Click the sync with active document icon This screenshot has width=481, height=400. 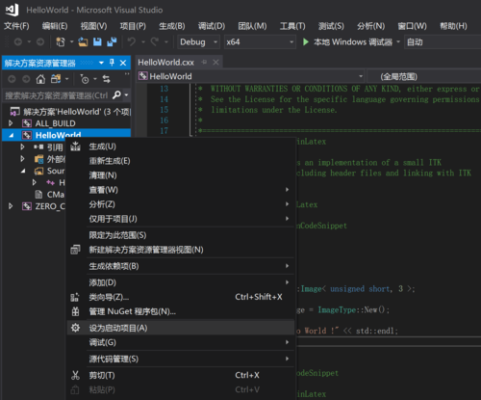click(x=106, y=79)
